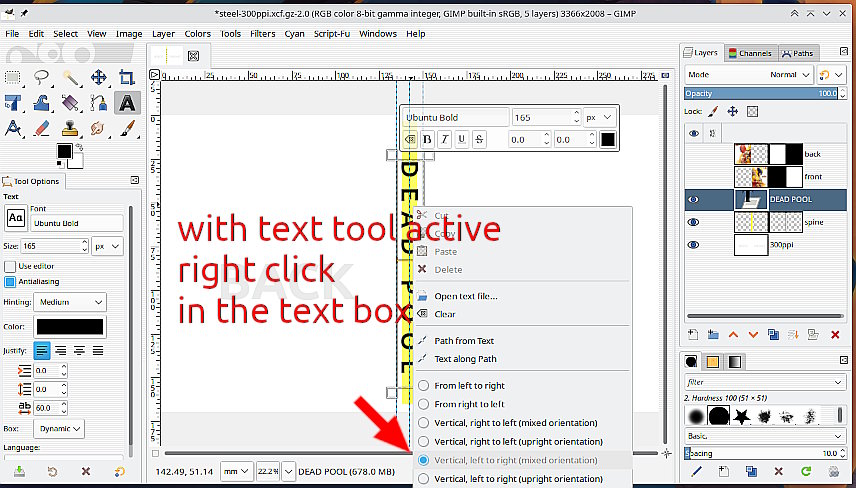
Task: Swap foreground and background colors
Action: point(79,147)
